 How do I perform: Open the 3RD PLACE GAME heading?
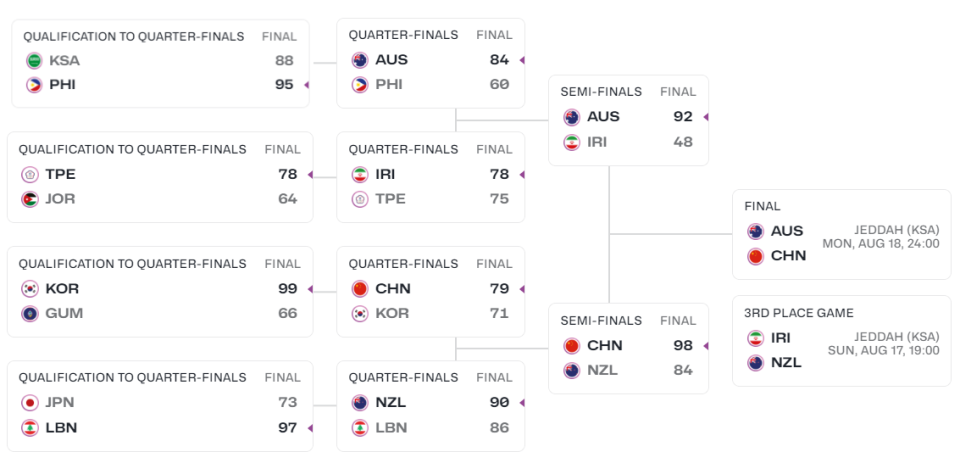[799, 313]
